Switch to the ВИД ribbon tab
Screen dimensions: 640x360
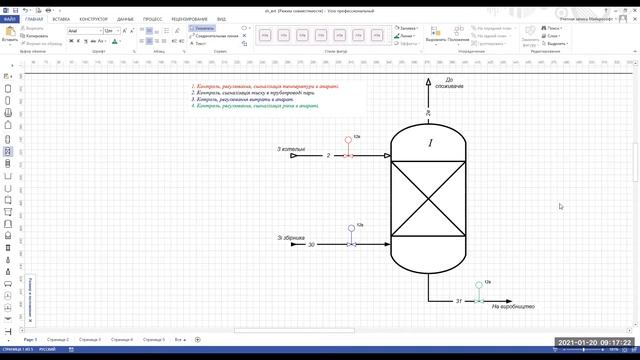[221, 19]
